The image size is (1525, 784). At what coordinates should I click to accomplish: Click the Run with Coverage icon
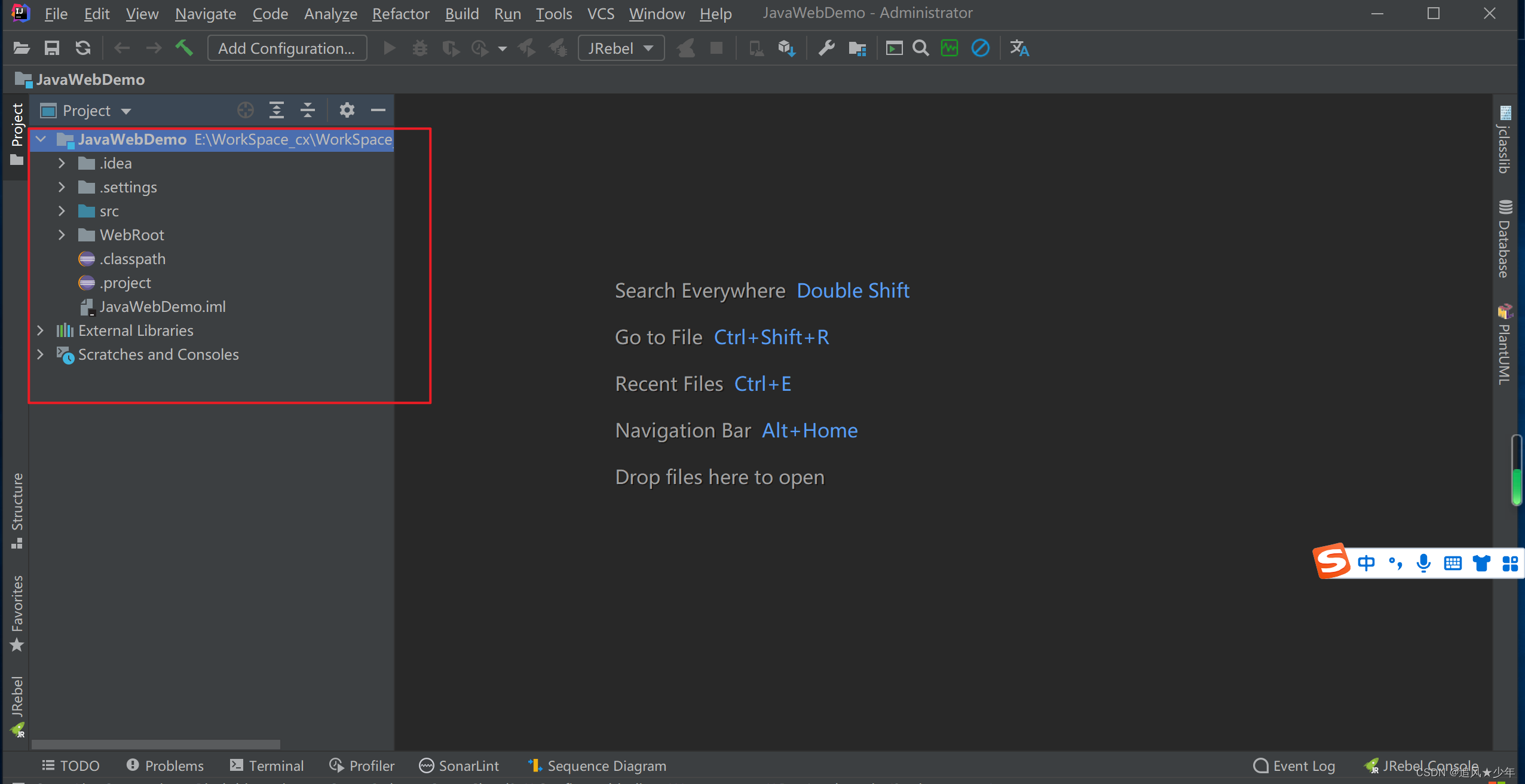pos(451,48)
